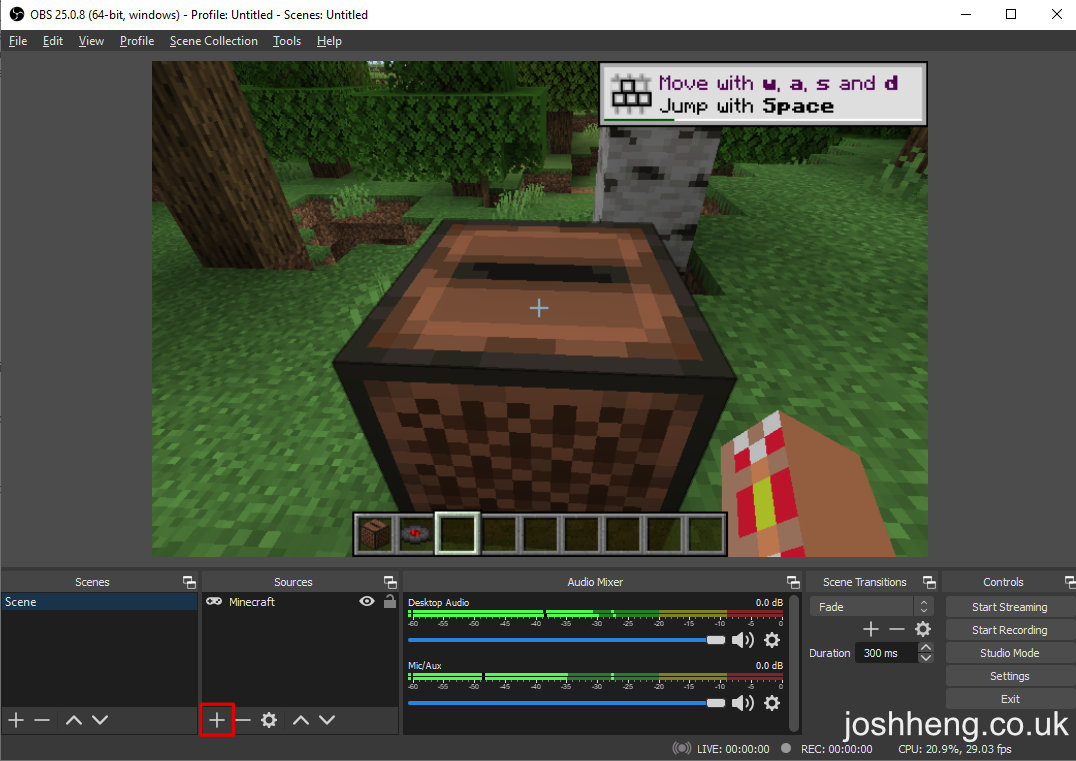Open Minecraft source properties via gear icon
1076x761 pixels.
(269, 719)
